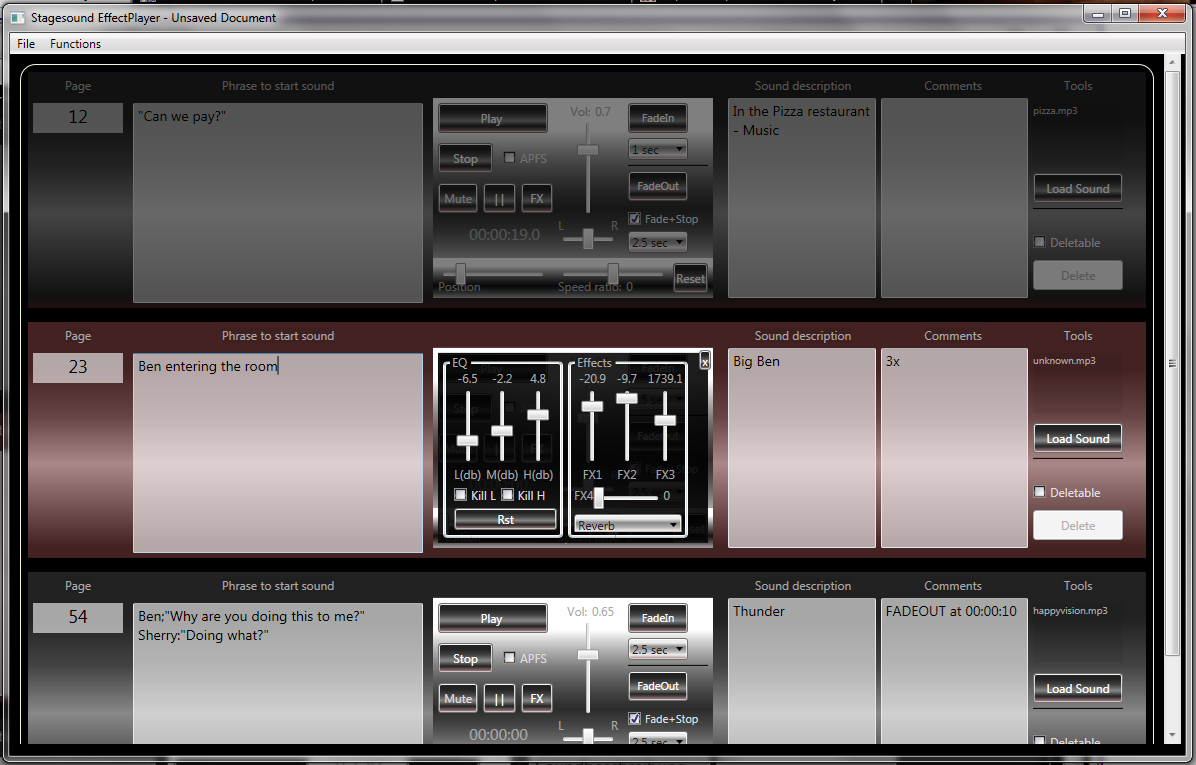Click the empty Comments field on page 12

click(954, 198)
